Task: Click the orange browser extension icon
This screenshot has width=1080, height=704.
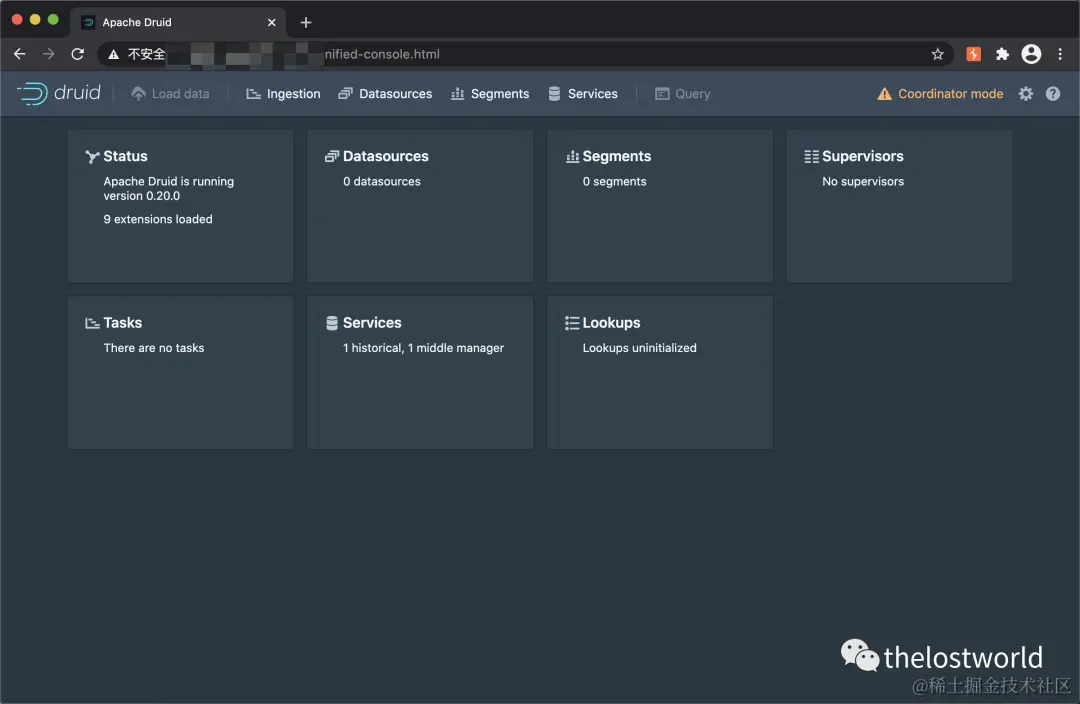Action: point(973,54)
